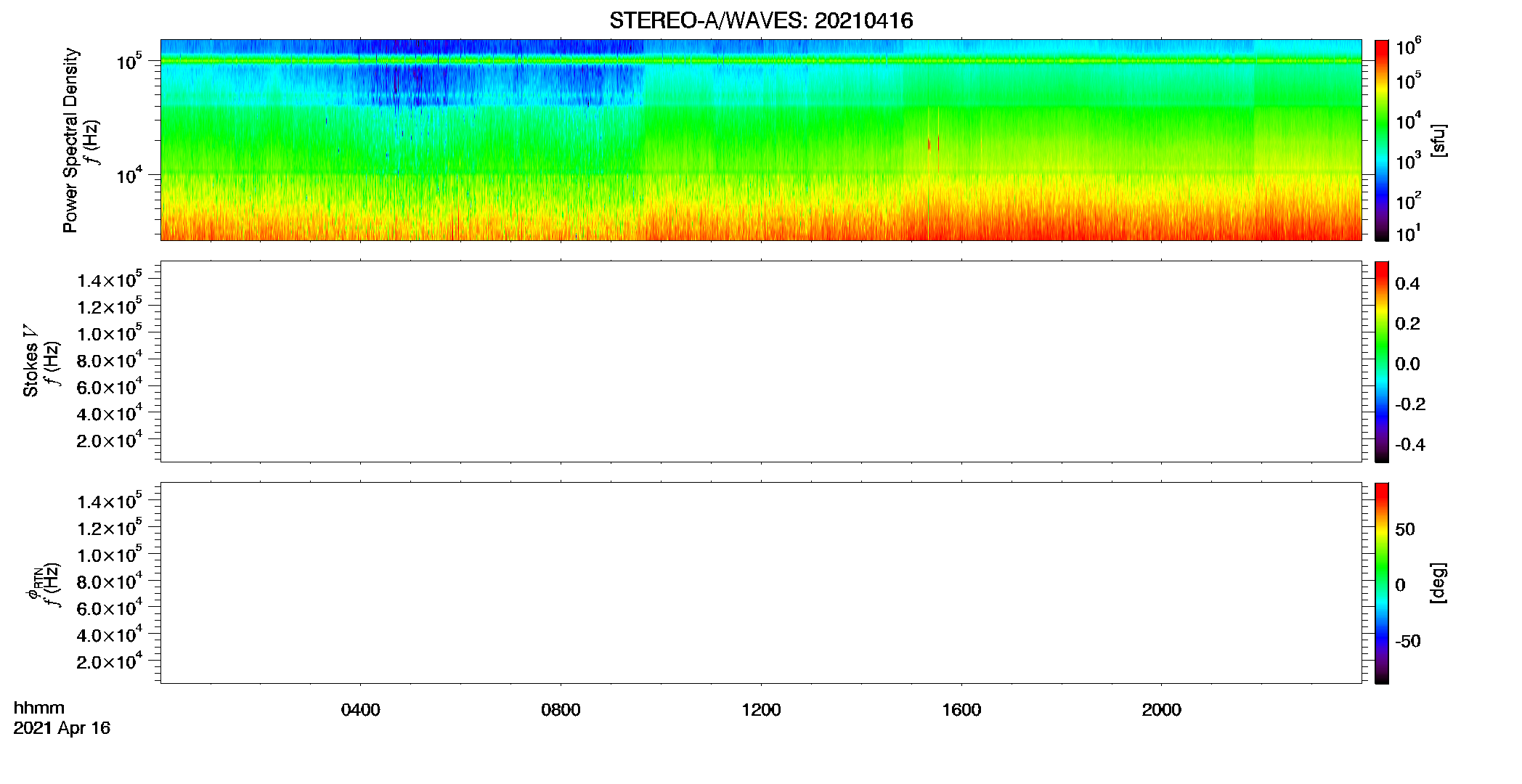
Task: Select the Stokes V axis label
Action: click(x=31, y=361)
